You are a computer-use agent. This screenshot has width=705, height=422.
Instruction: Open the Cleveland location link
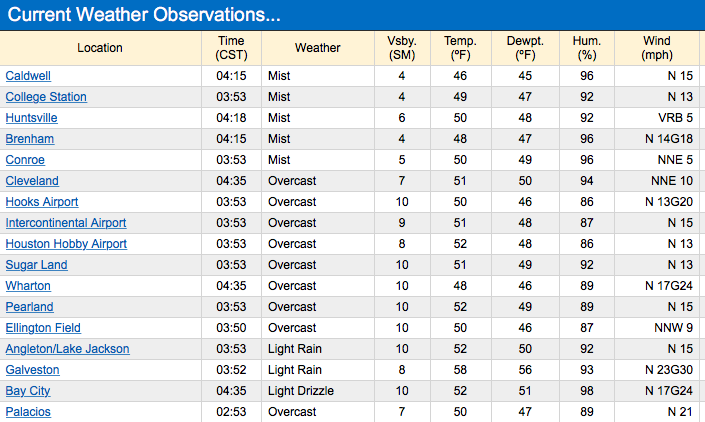pos(32,181)
